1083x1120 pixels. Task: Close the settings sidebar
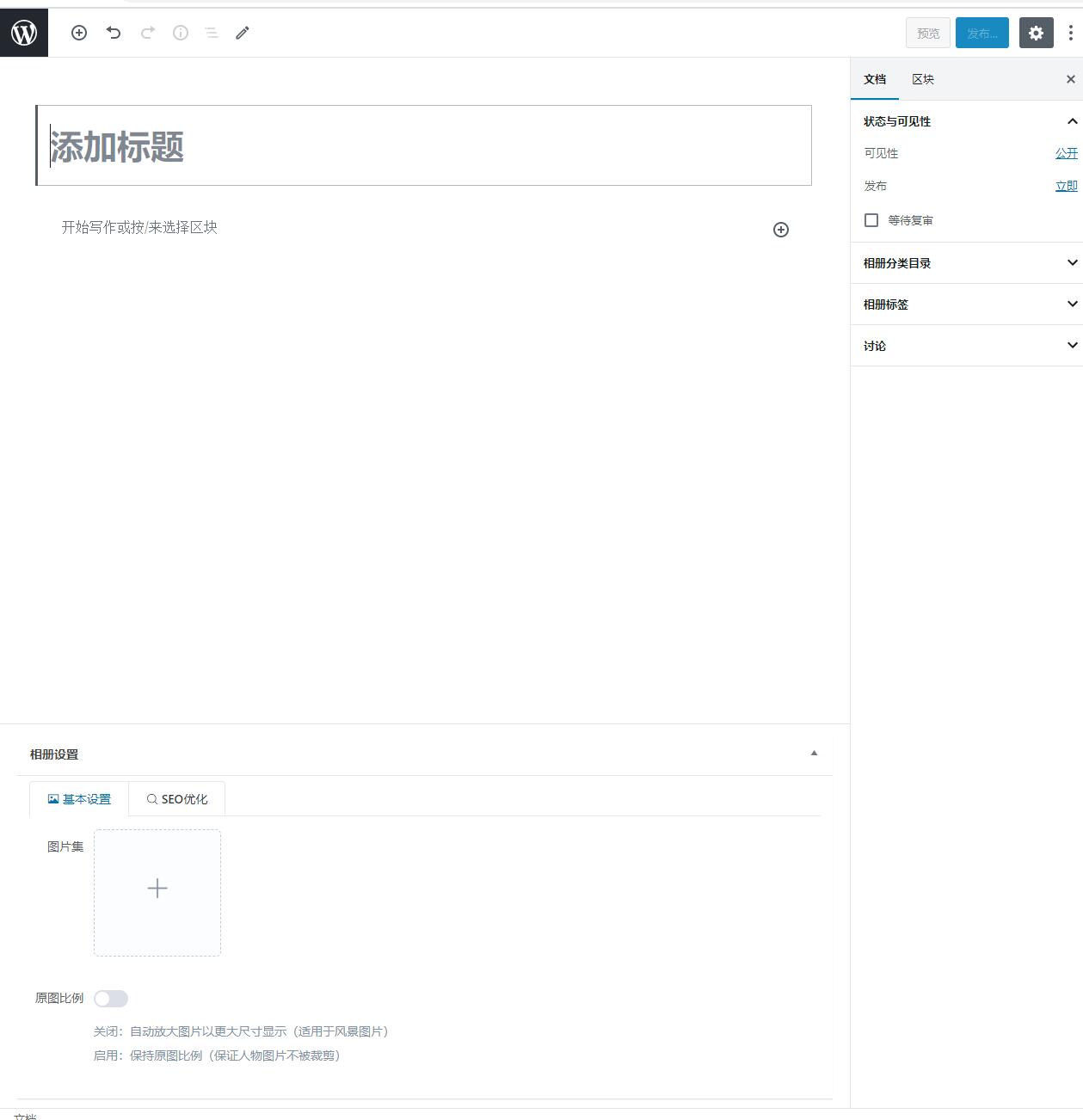pyautogui.click(x=1071, y=79)
